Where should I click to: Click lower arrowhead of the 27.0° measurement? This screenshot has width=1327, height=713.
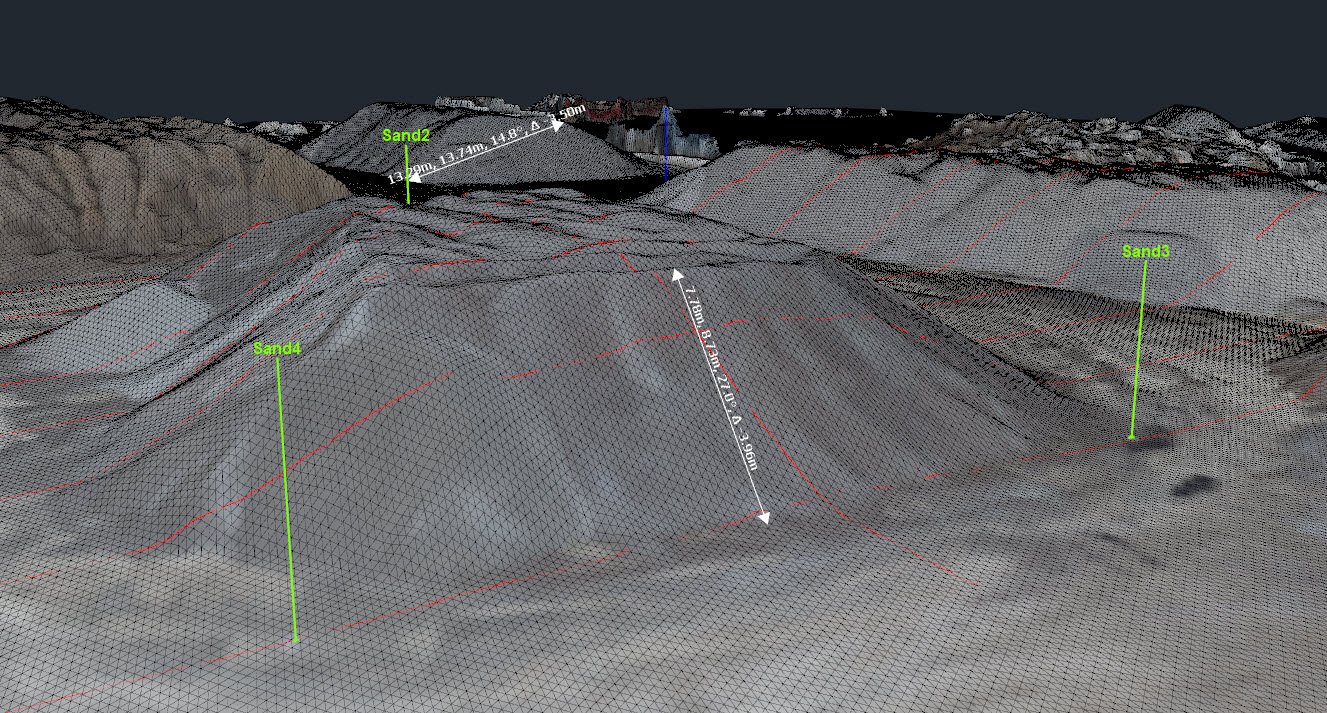(764, 517)
